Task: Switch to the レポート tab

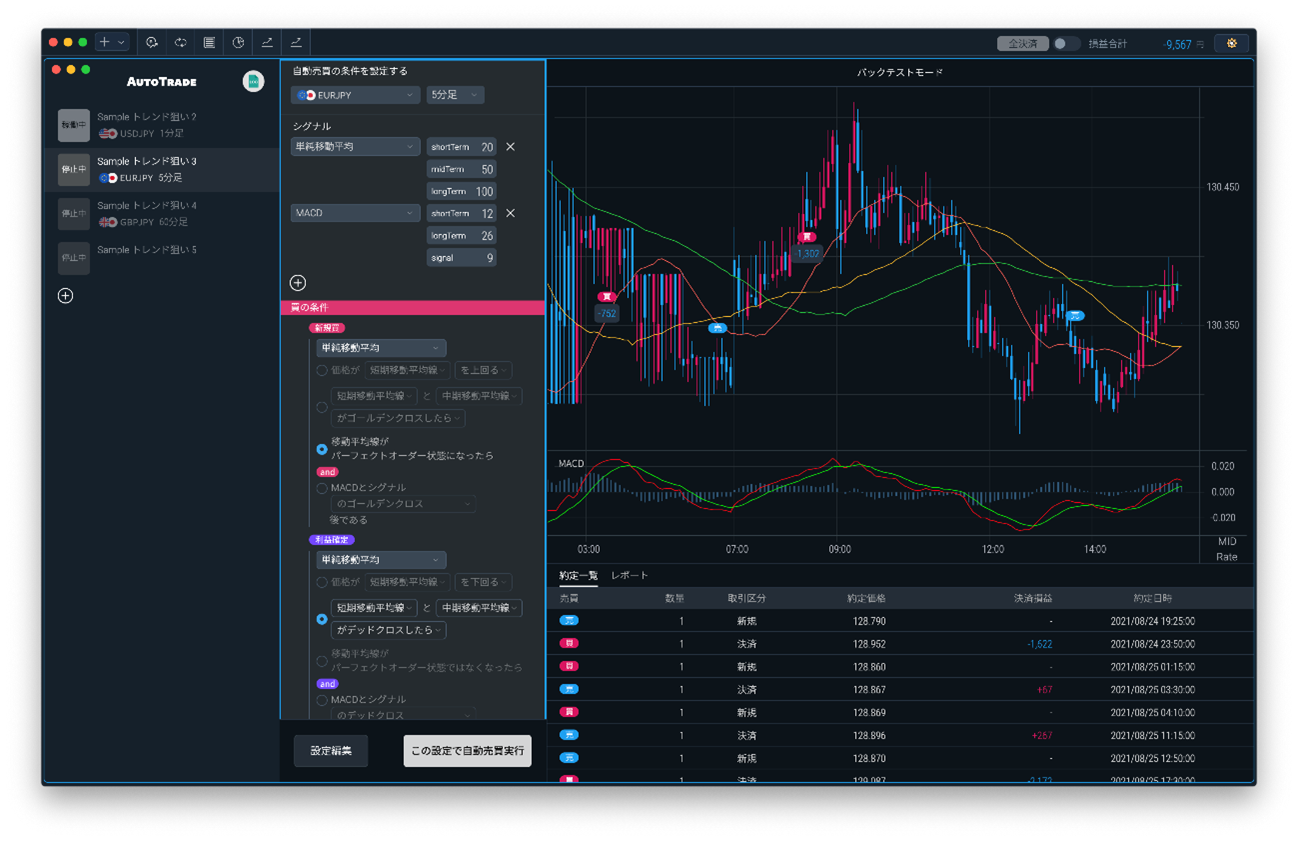Action: [x=630, y=576]
